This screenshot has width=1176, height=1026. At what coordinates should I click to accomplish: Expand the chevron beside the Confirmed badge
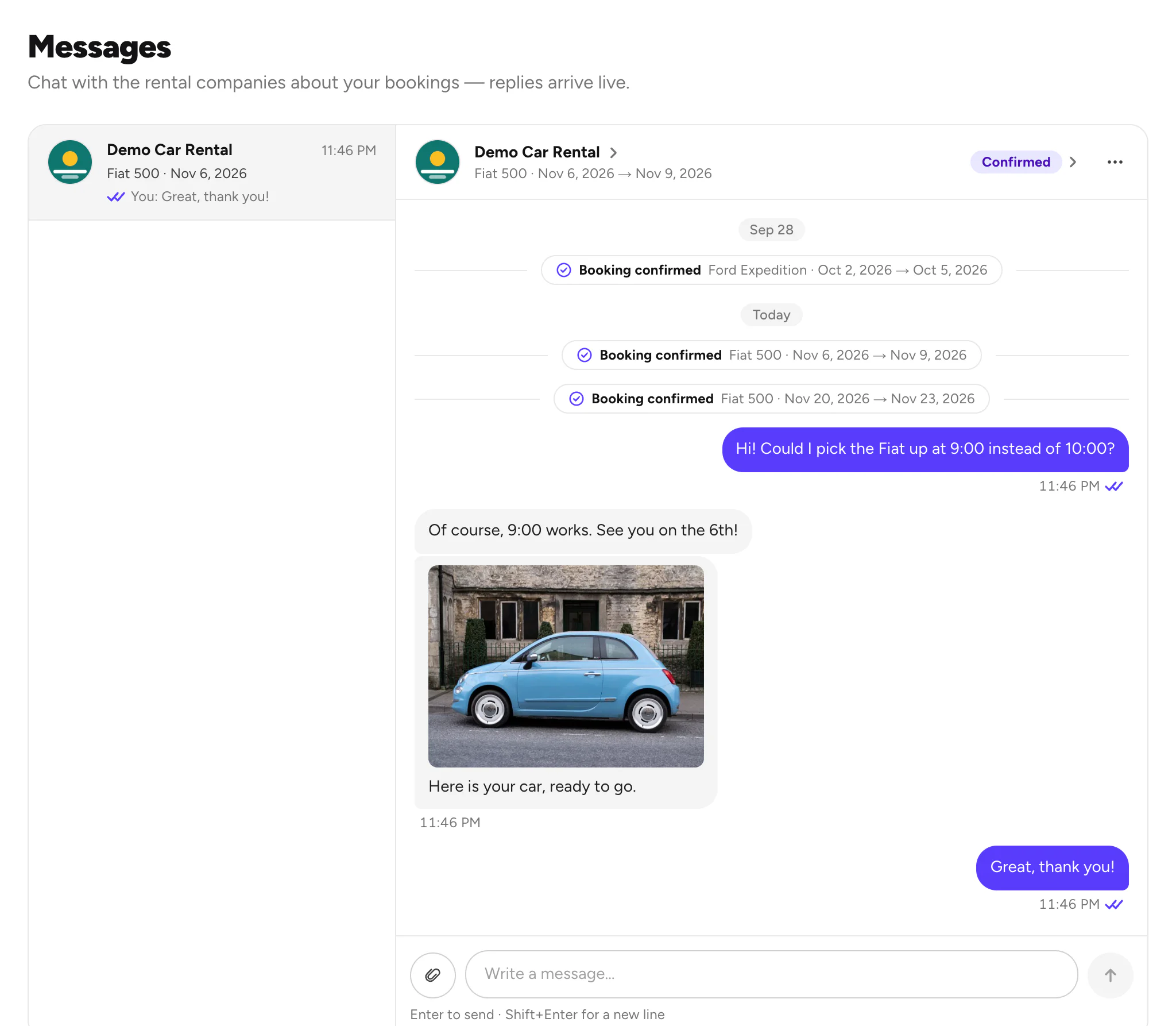1073,162
